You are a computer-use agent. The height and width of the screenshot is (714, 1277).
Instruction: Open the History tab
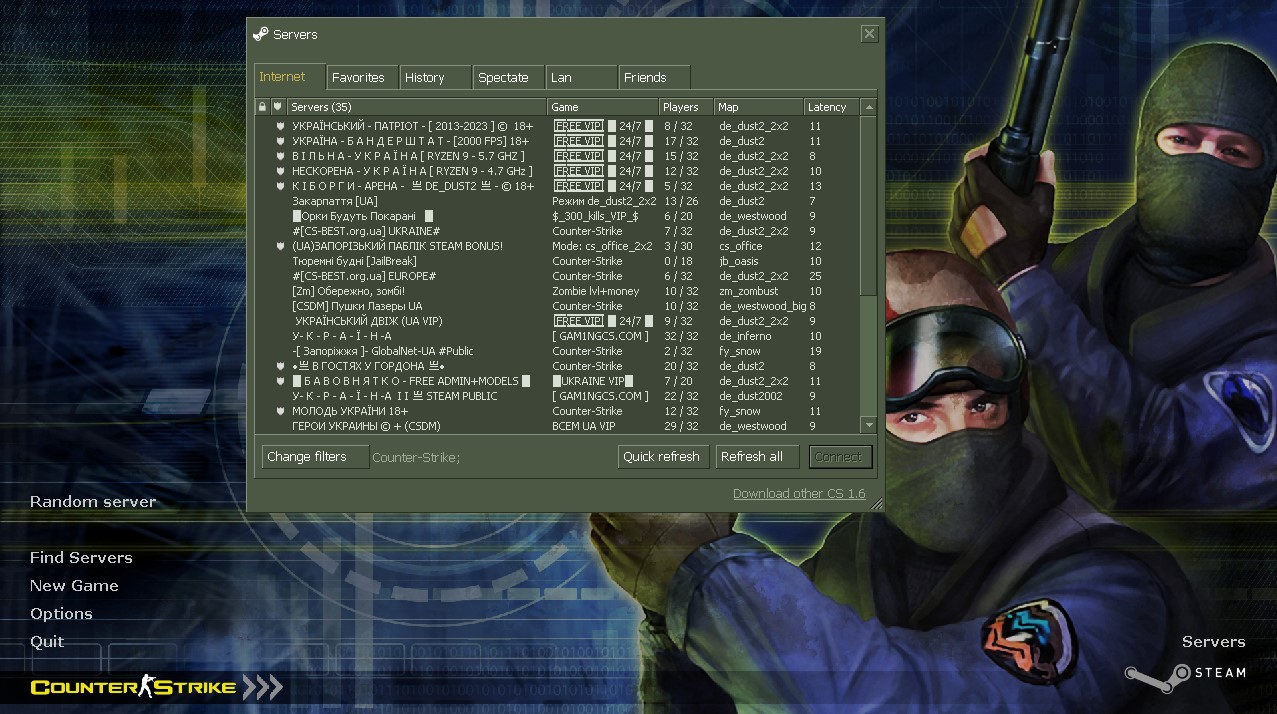[x=435, y=77]
